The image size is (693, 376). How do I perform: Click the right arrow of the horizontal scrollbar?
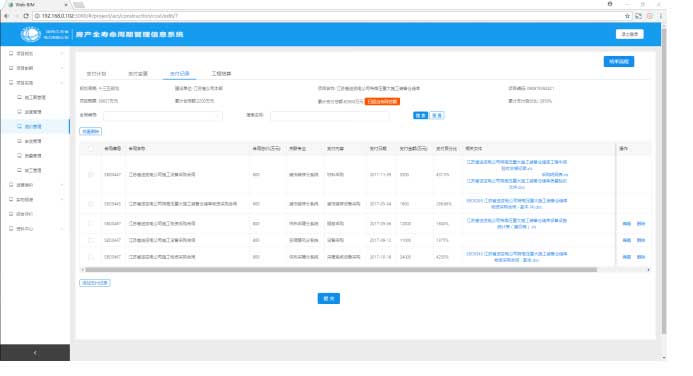648,270
